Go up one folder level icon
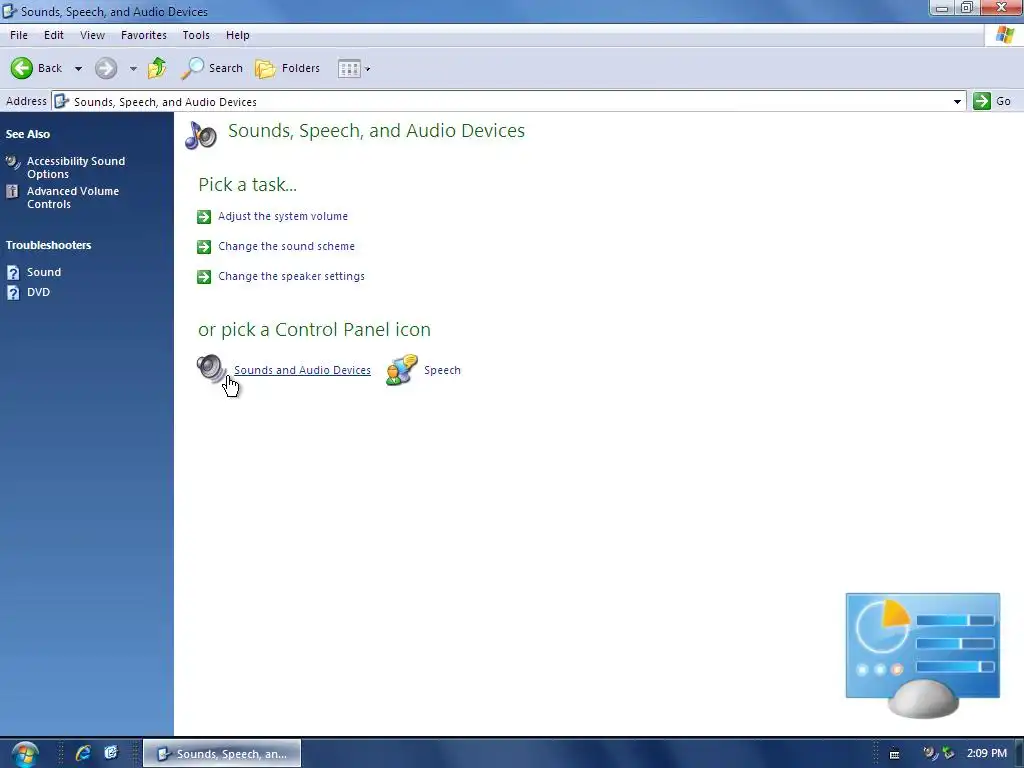 (157, 68)
